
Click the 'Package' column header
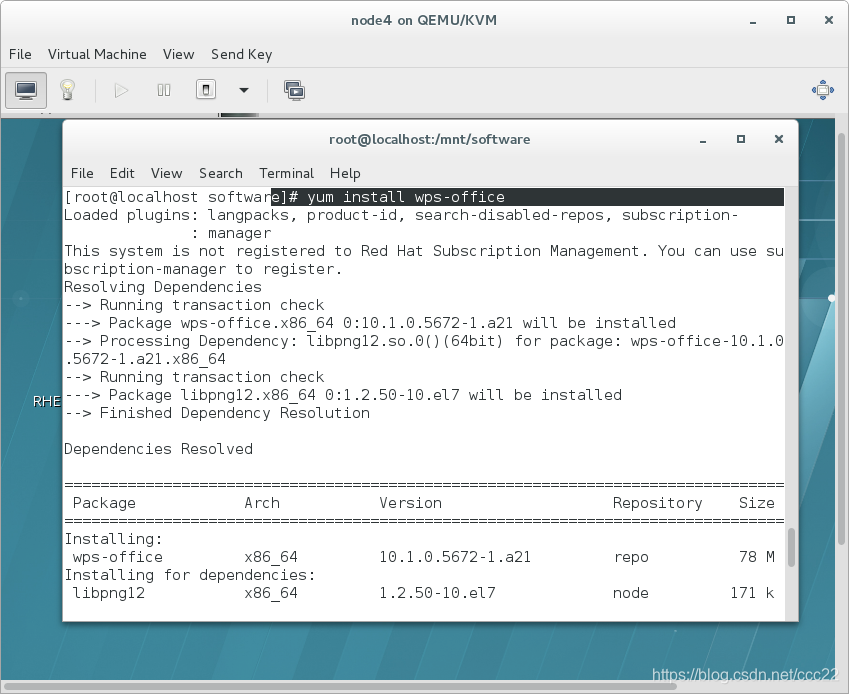(x=104, y=503)
